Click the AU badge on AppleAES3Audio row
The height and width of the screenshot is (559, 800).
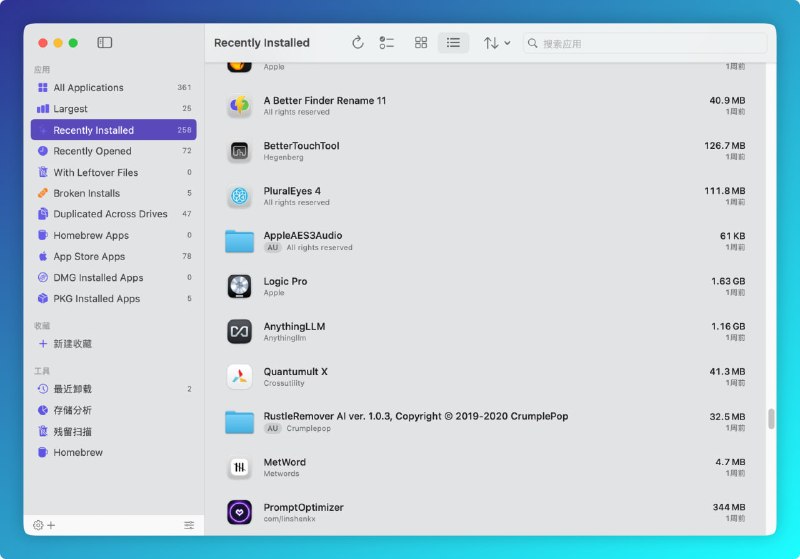pyautogui.click(x=273, y=247)
